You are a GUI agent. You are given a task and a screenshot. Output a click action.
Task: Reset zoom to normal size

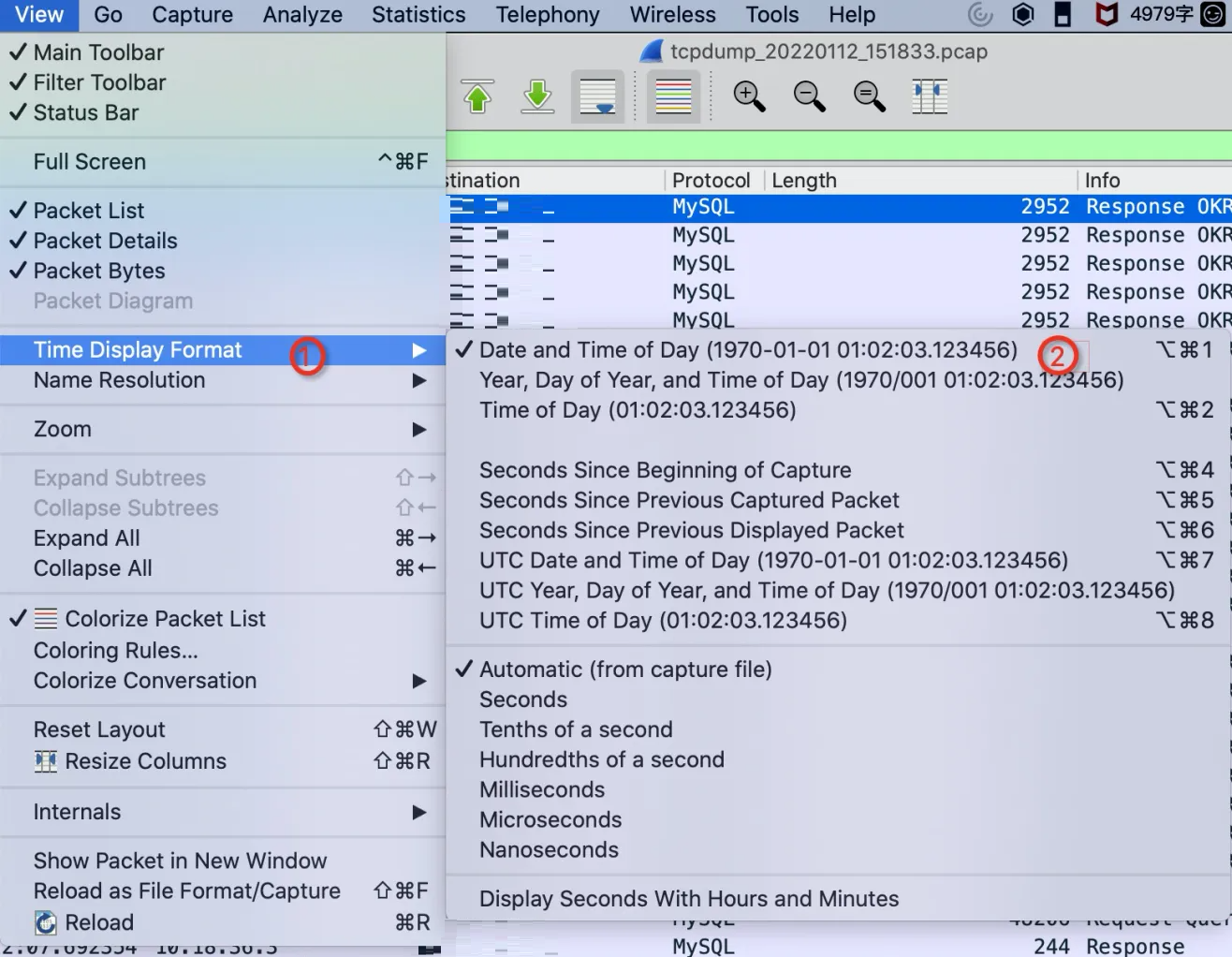869,96
